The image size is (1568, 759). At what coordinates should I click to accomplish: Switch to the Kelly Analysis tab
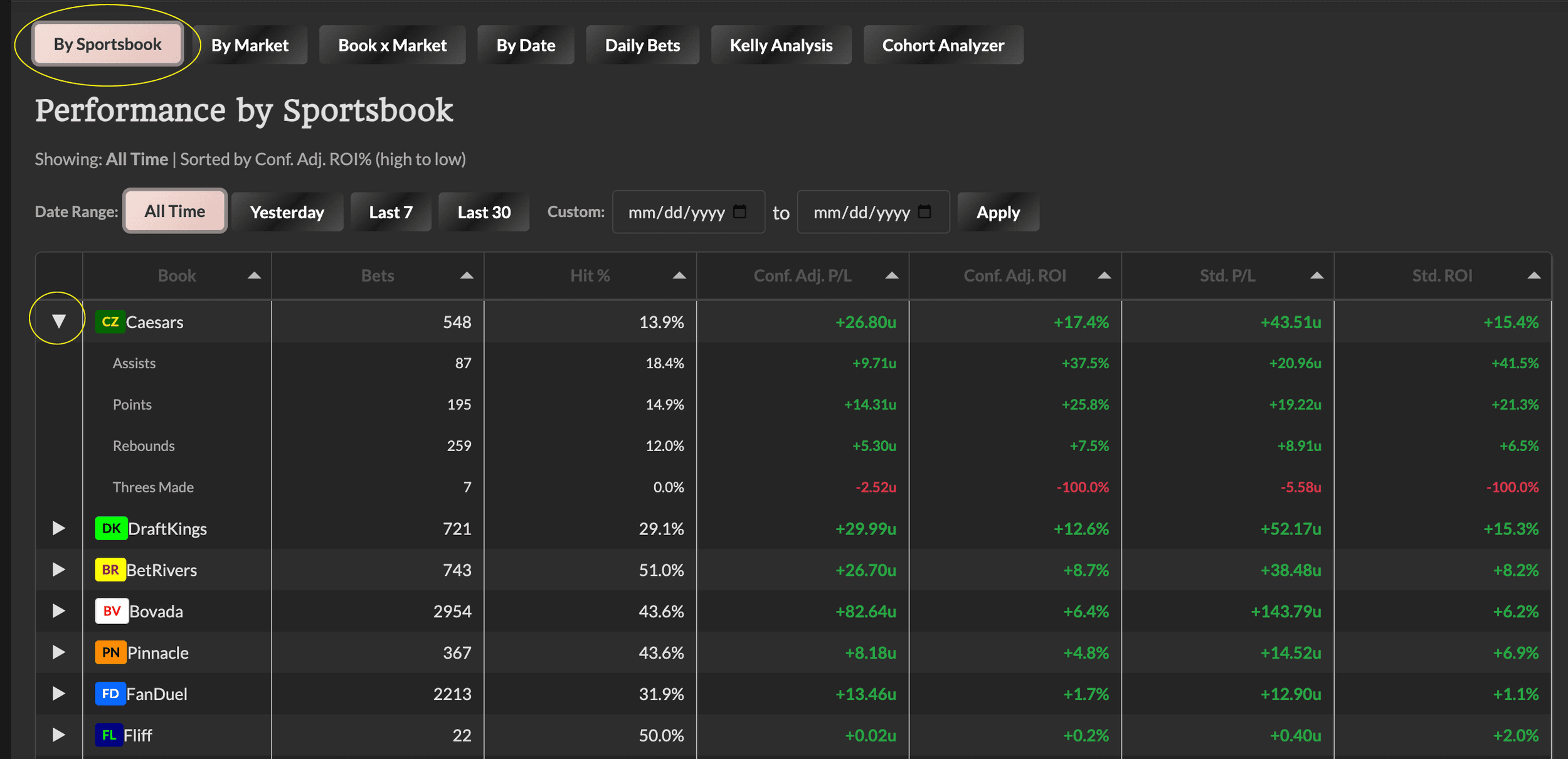(781, 45)
